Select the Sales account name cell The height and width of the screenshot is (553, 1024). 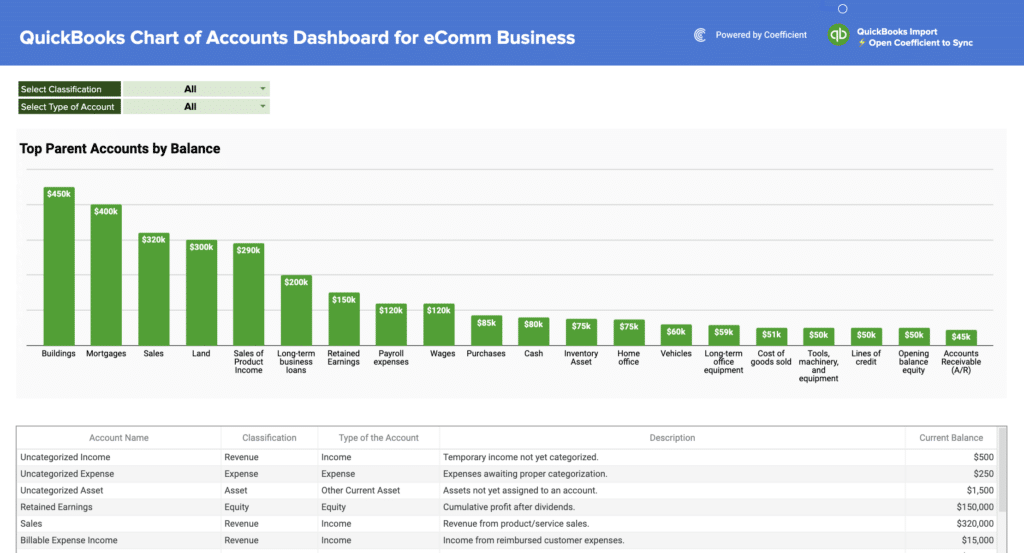119,524
